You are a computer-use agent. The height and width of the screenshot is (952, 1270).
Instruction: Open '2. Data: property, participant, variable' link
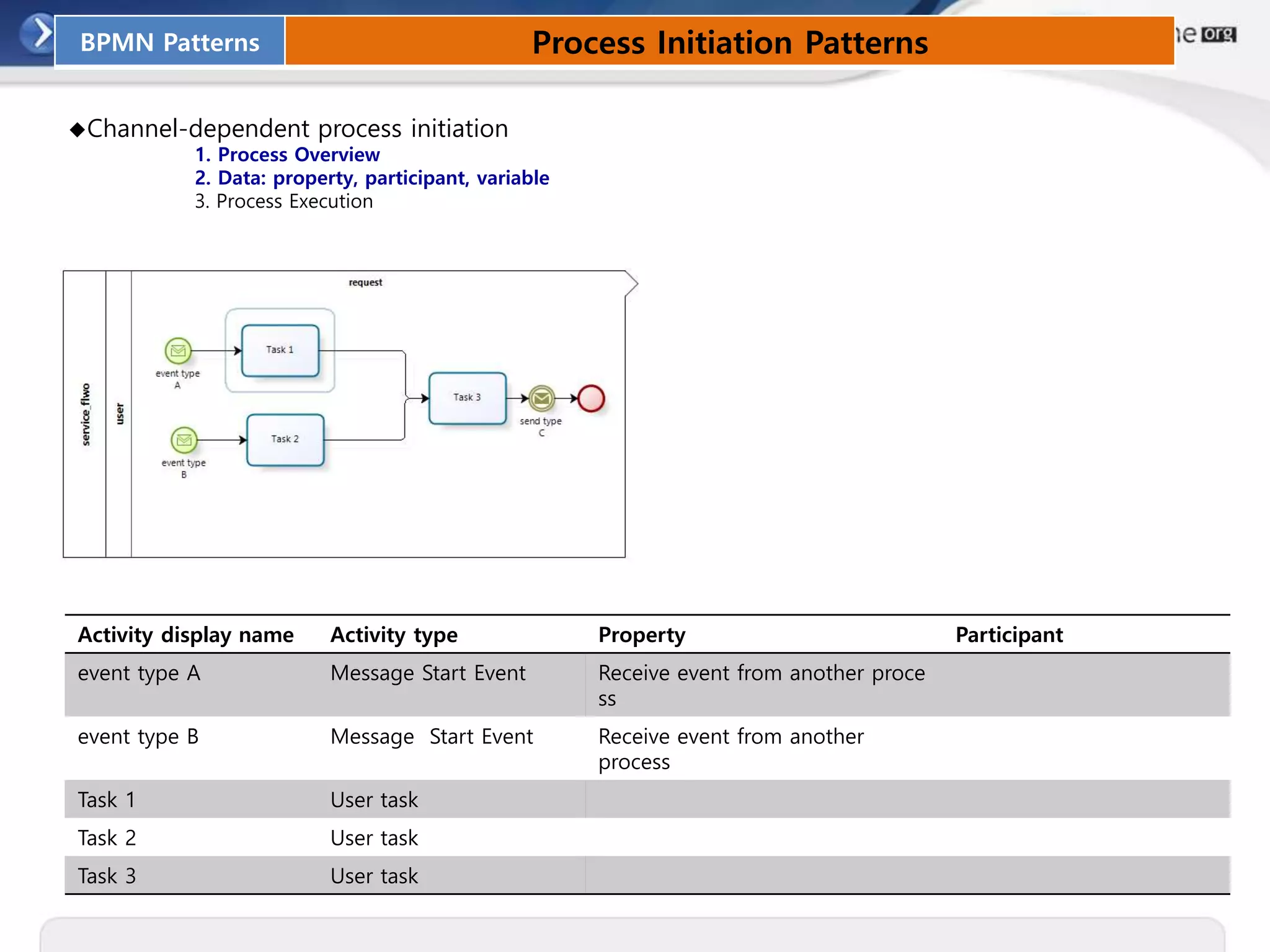click(x=372, y=178)
